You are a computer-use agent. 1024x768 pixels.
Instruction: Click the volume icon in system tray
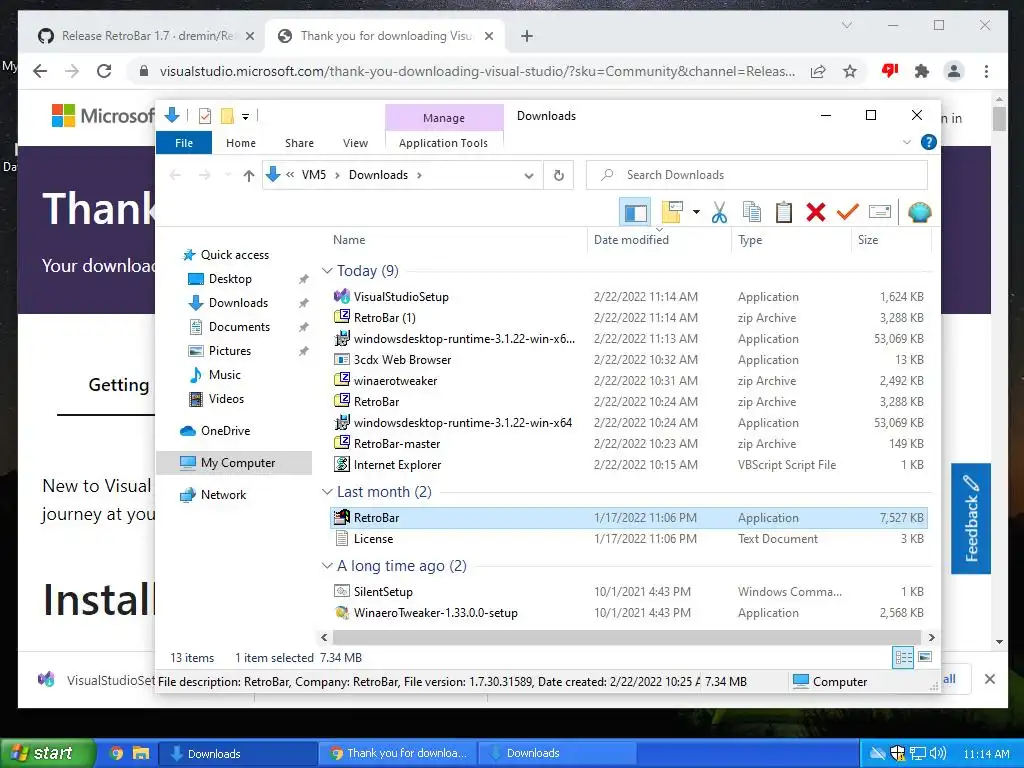[x=938, y=754]
